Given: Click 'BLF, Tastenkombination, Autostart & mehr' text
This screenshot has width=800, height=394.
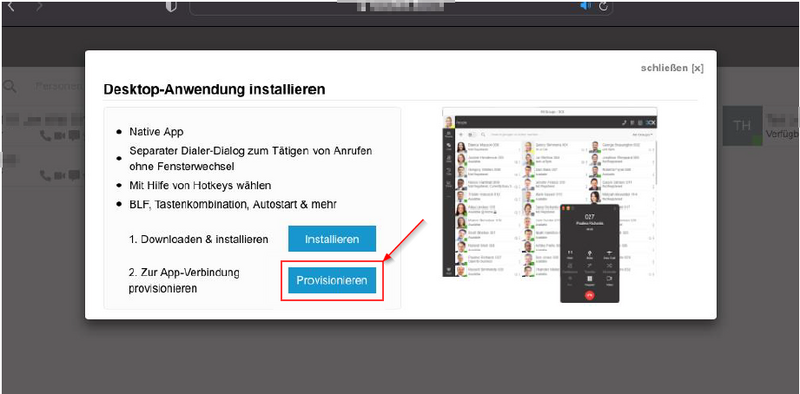Looking at the screenshot, I should (x=233, y=204).
